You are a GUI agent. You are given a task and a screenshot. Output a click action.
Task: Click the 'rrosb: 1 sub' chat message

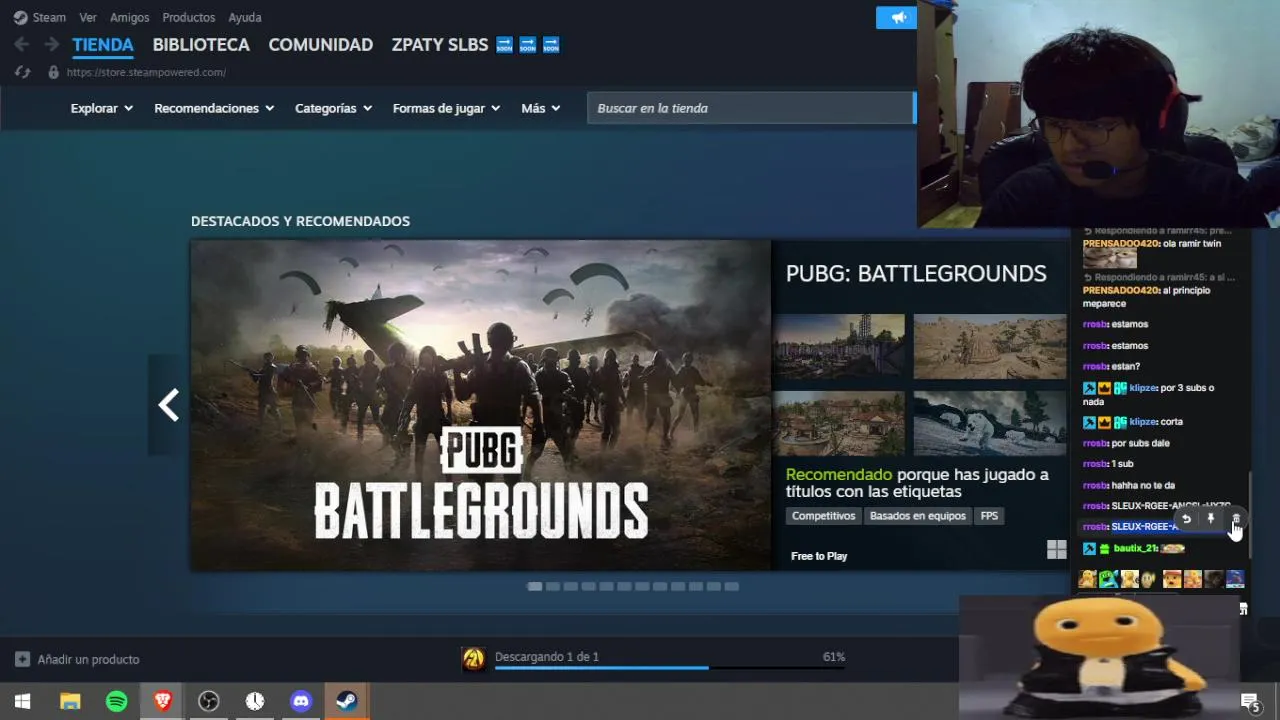click(1108, 464)
